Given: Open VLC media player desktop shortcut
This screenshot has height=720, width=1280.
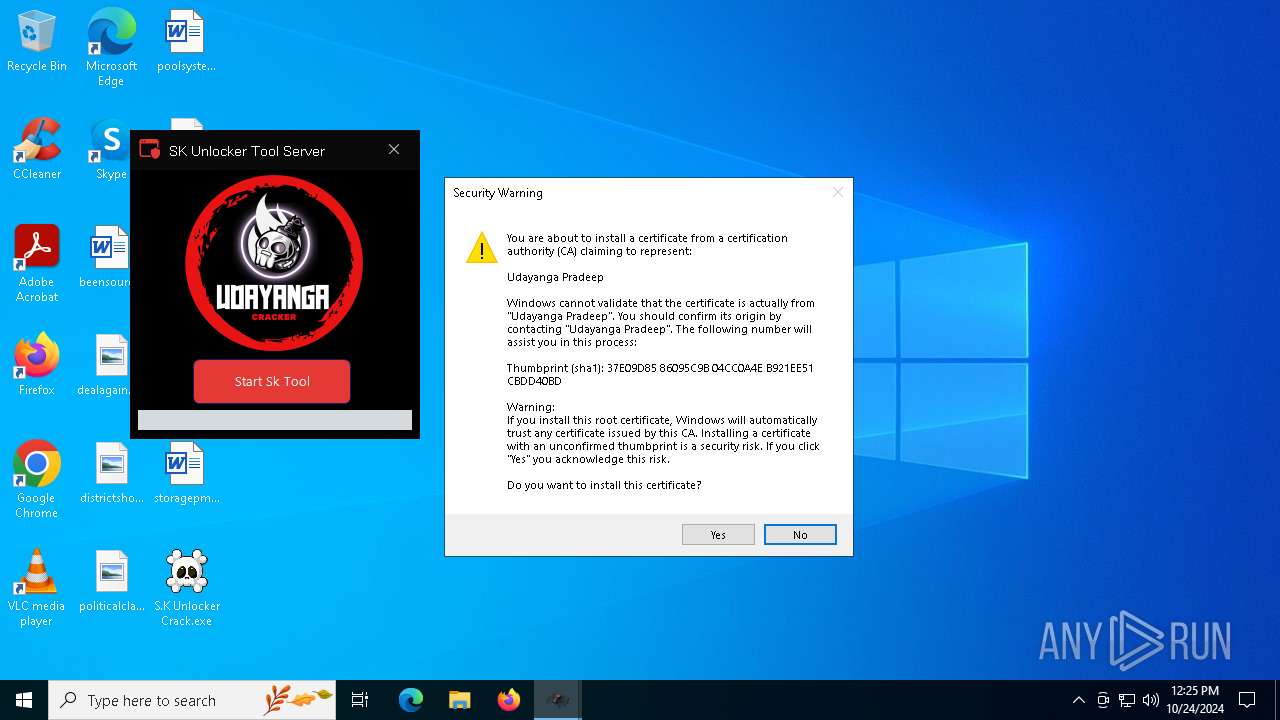Looking at the screenshot, I should [x=37, y=588].
